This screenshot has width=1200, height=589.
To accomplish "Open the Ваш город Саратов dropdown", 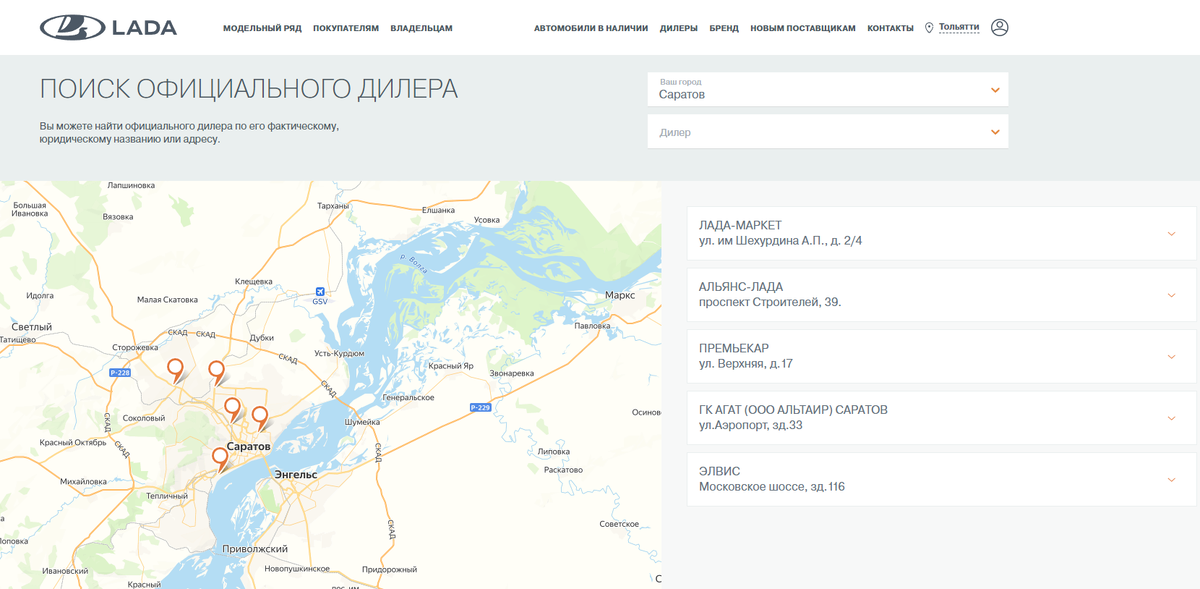I will [x=828, y=89].
